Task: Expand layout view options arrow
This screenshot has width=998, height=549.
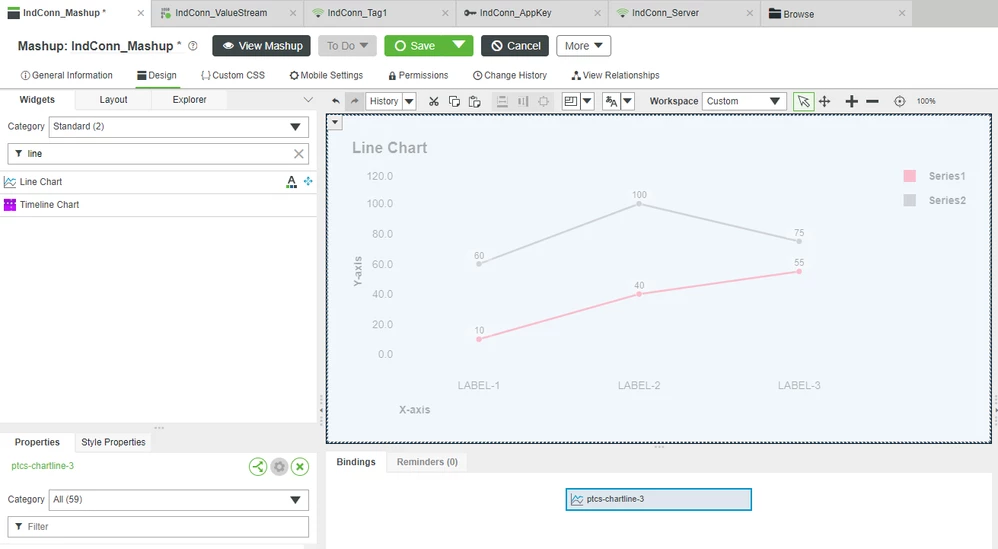Action: pos(587,101)
